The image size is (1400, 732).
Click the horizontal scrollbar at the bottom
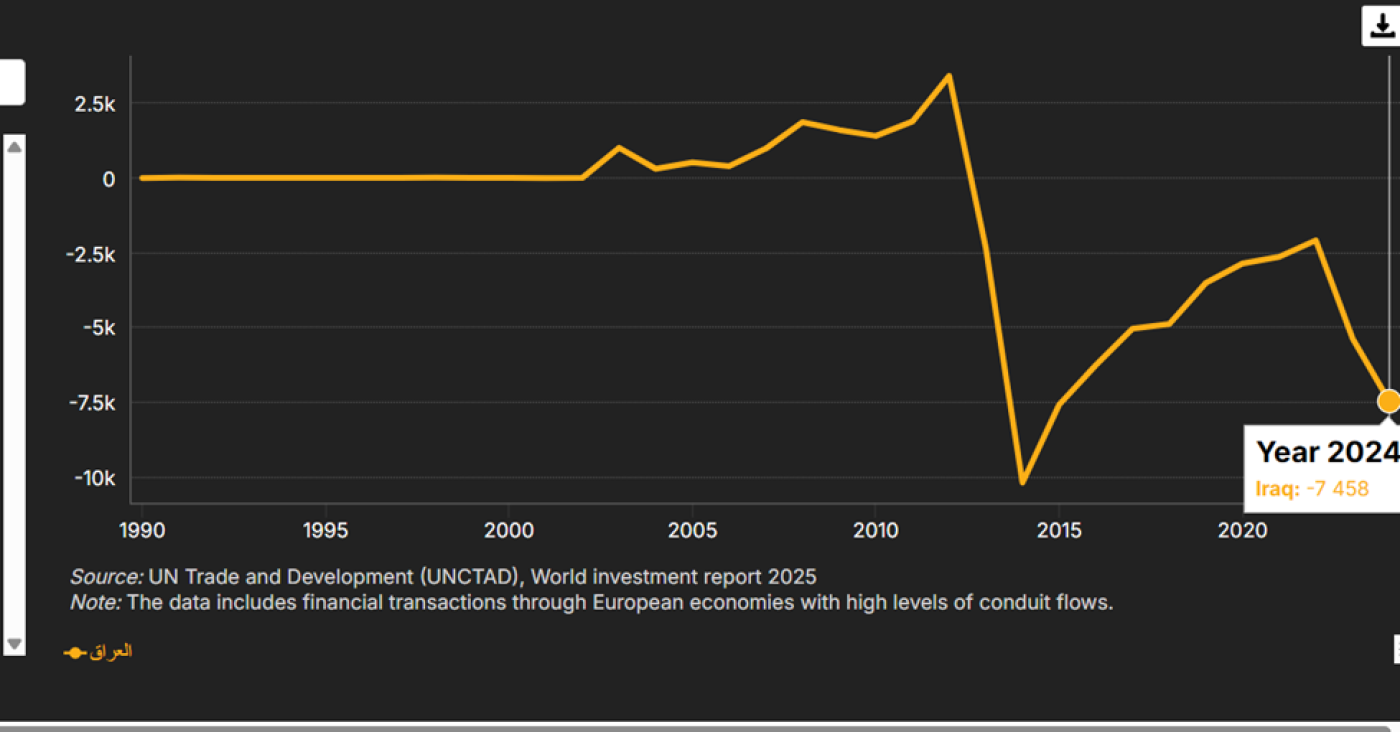tap(700, 726)
